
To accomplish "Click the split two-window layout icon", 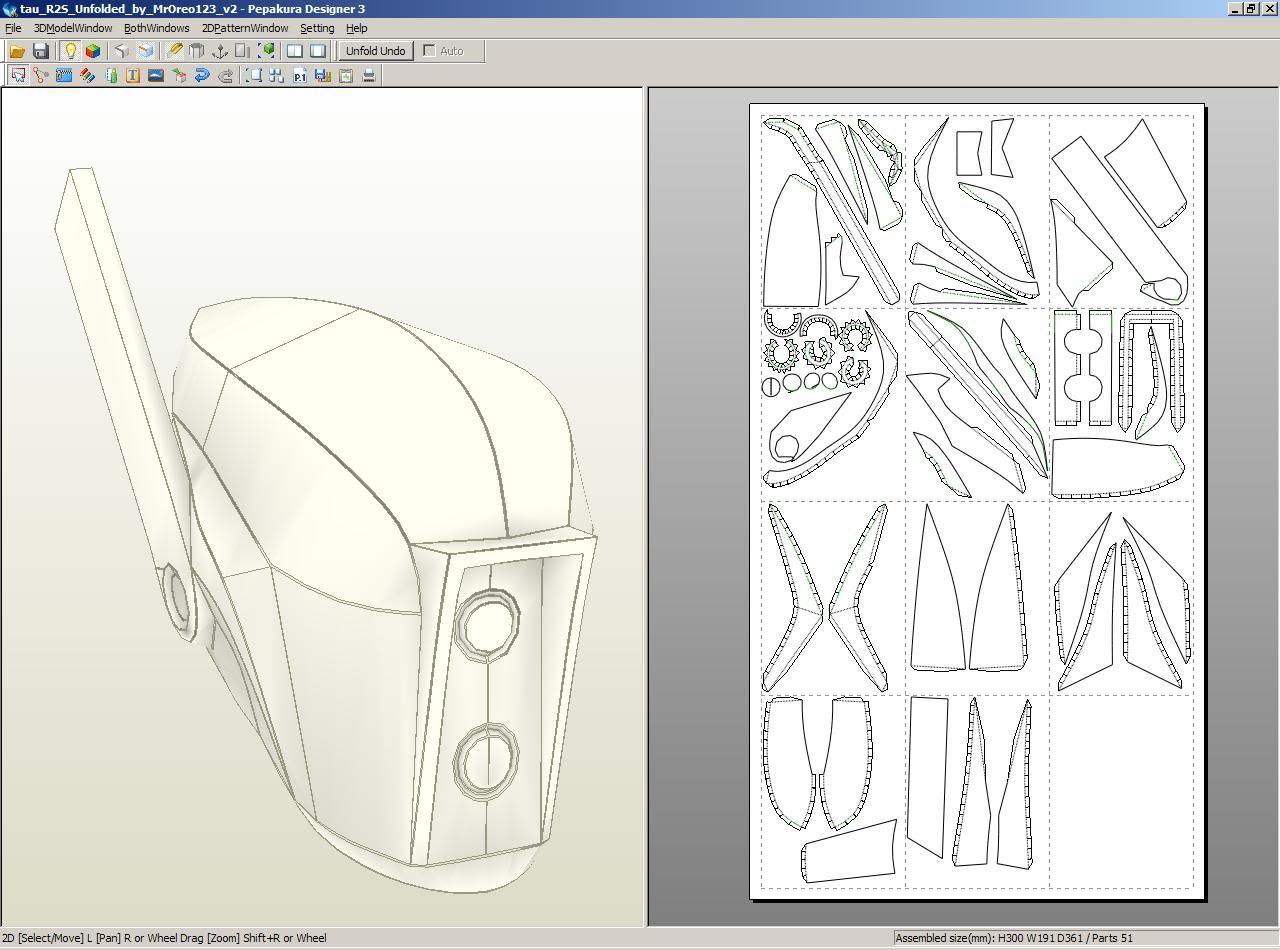I will (295, 51).
